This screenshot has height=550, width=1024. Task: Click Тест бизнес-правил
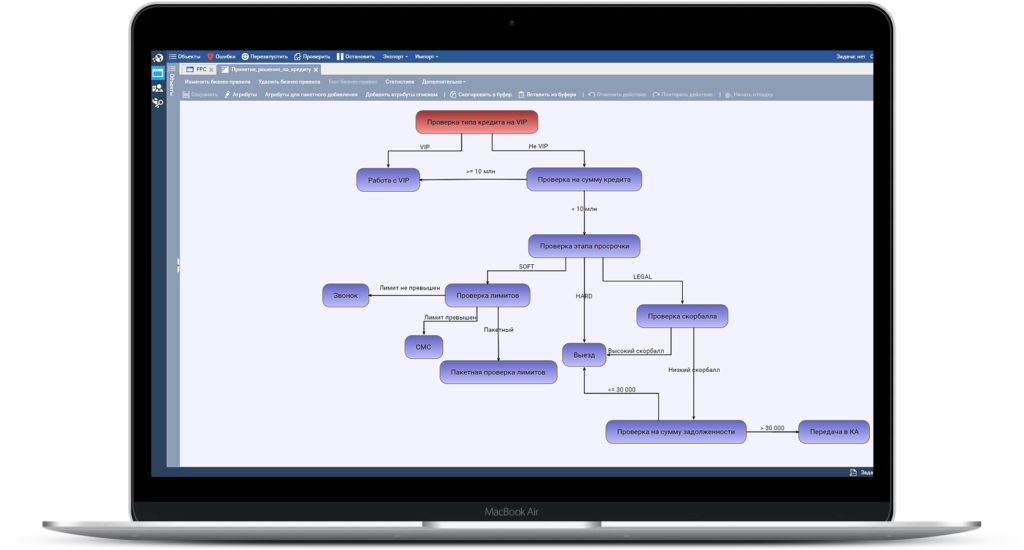(x=353, y=82)
